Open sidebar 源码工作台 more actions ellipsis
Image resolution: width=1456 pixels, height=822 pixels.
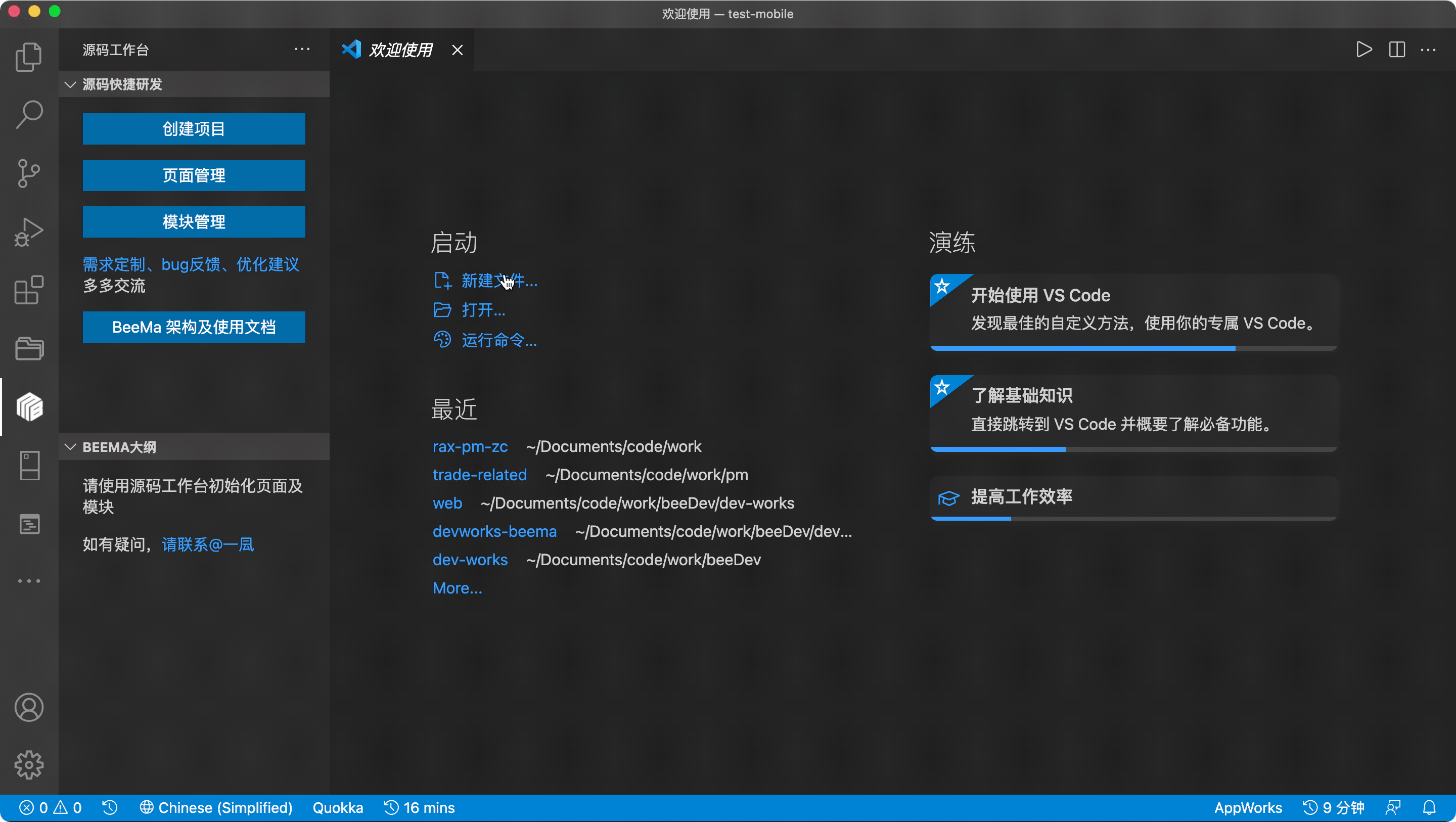click(302, 49)
